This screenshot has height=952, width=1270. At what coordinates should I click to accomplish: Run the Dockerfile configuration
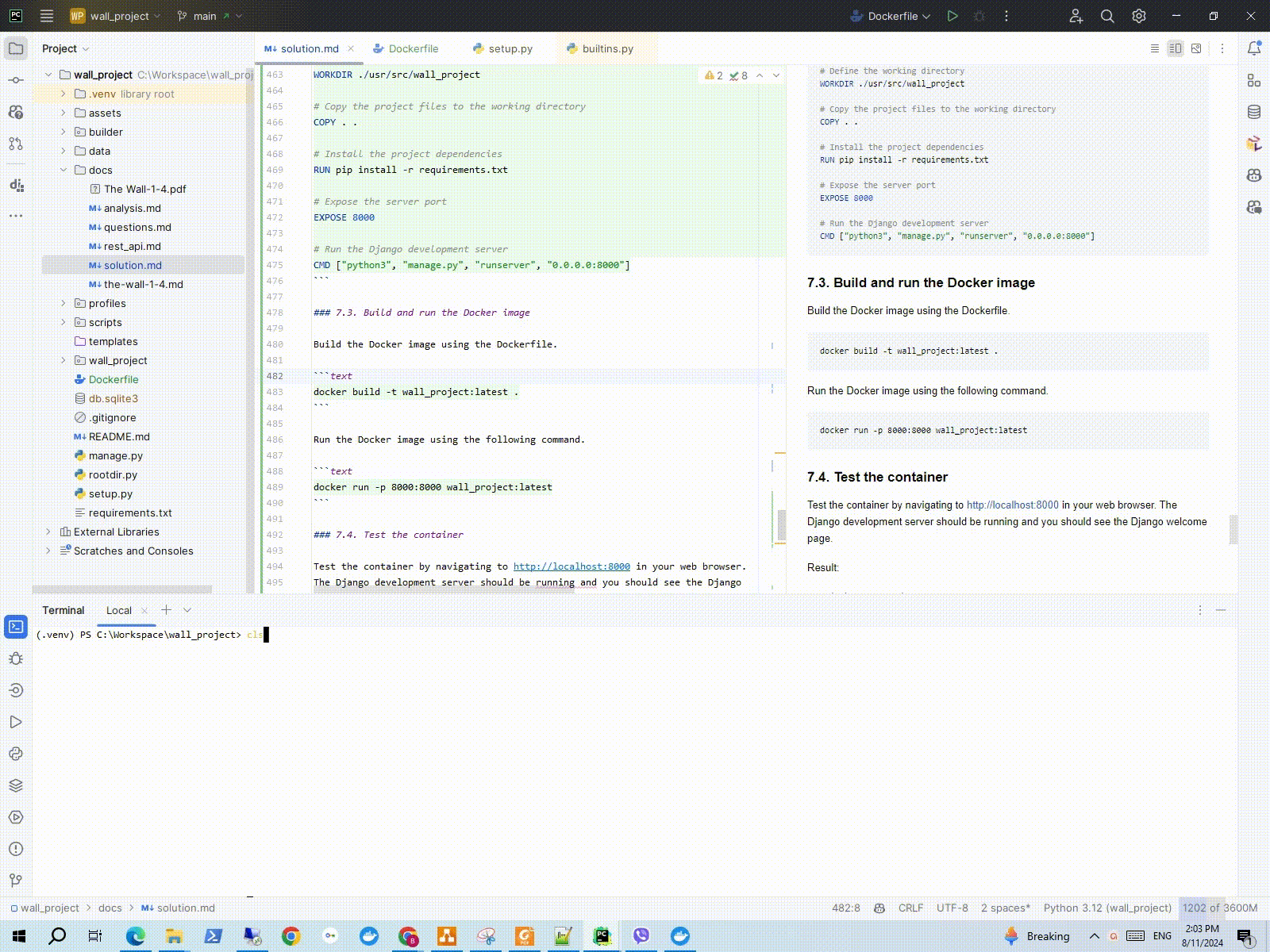click(952, 16)
